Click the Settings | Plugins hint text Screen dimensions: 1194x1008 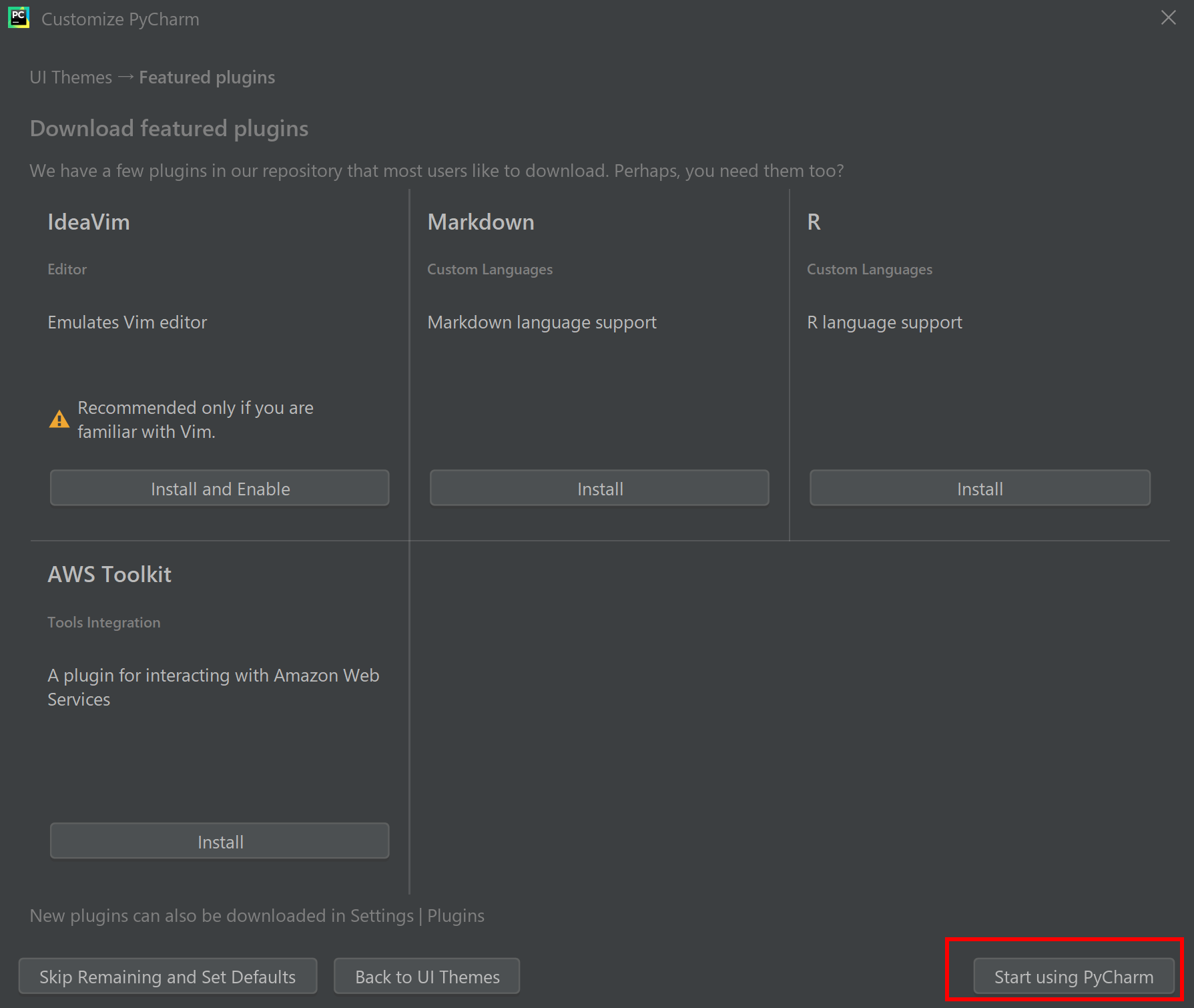[257, 915]
